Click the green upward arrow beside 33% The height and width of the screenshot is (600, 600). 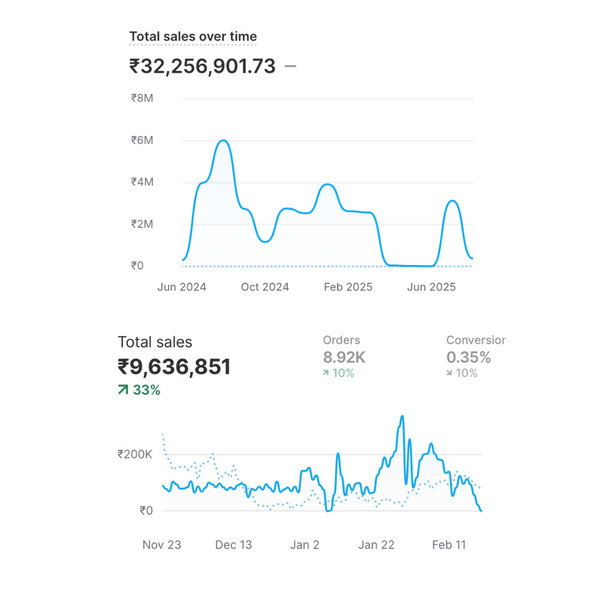point(123,390)
